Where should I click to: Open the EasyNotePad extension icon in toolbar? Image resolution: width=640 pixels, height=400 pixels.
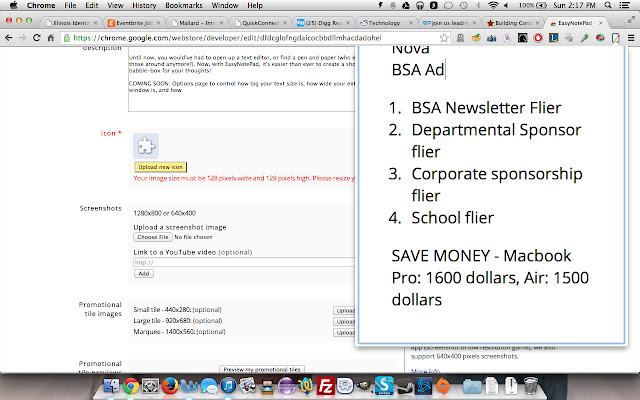point(616,38)
